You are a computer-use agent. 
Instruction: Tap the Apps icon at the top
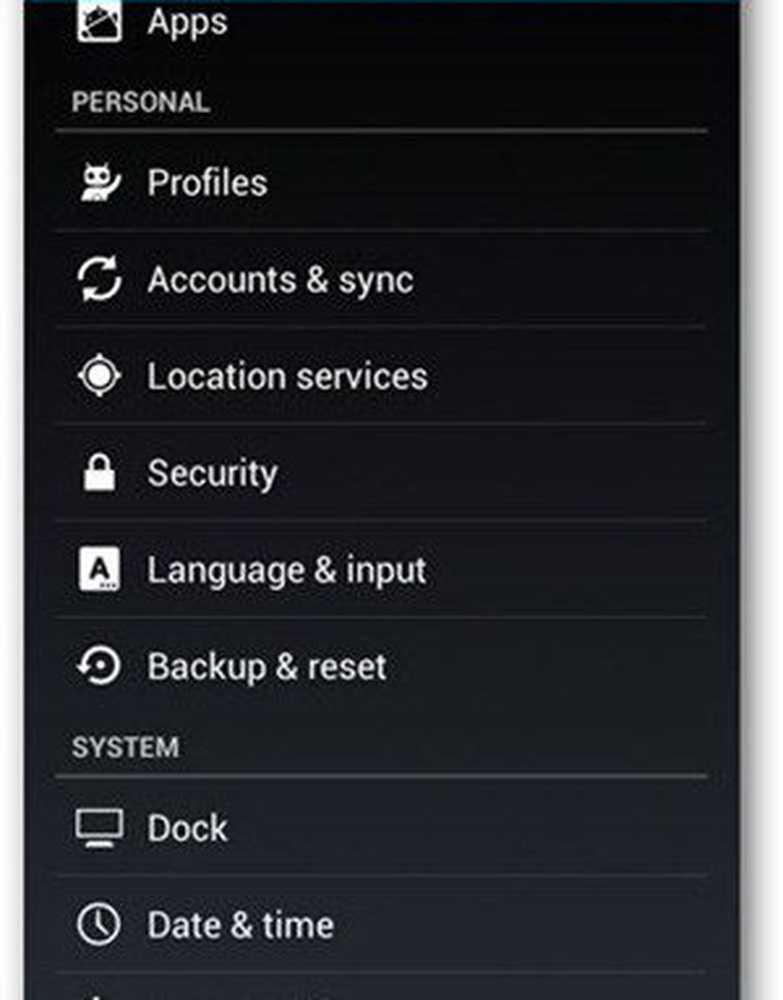pos(100,20)
